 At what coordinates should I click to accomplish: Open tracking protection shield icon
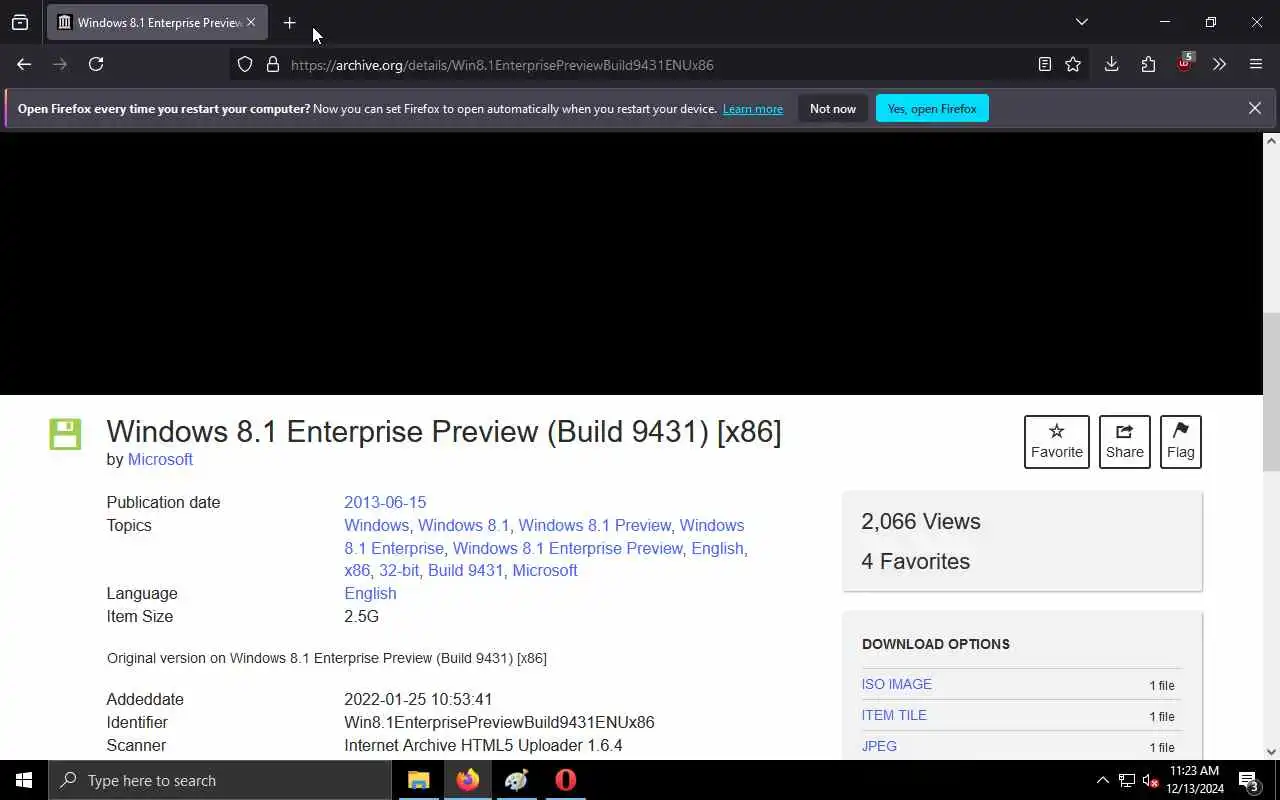(x=245, y=64)
